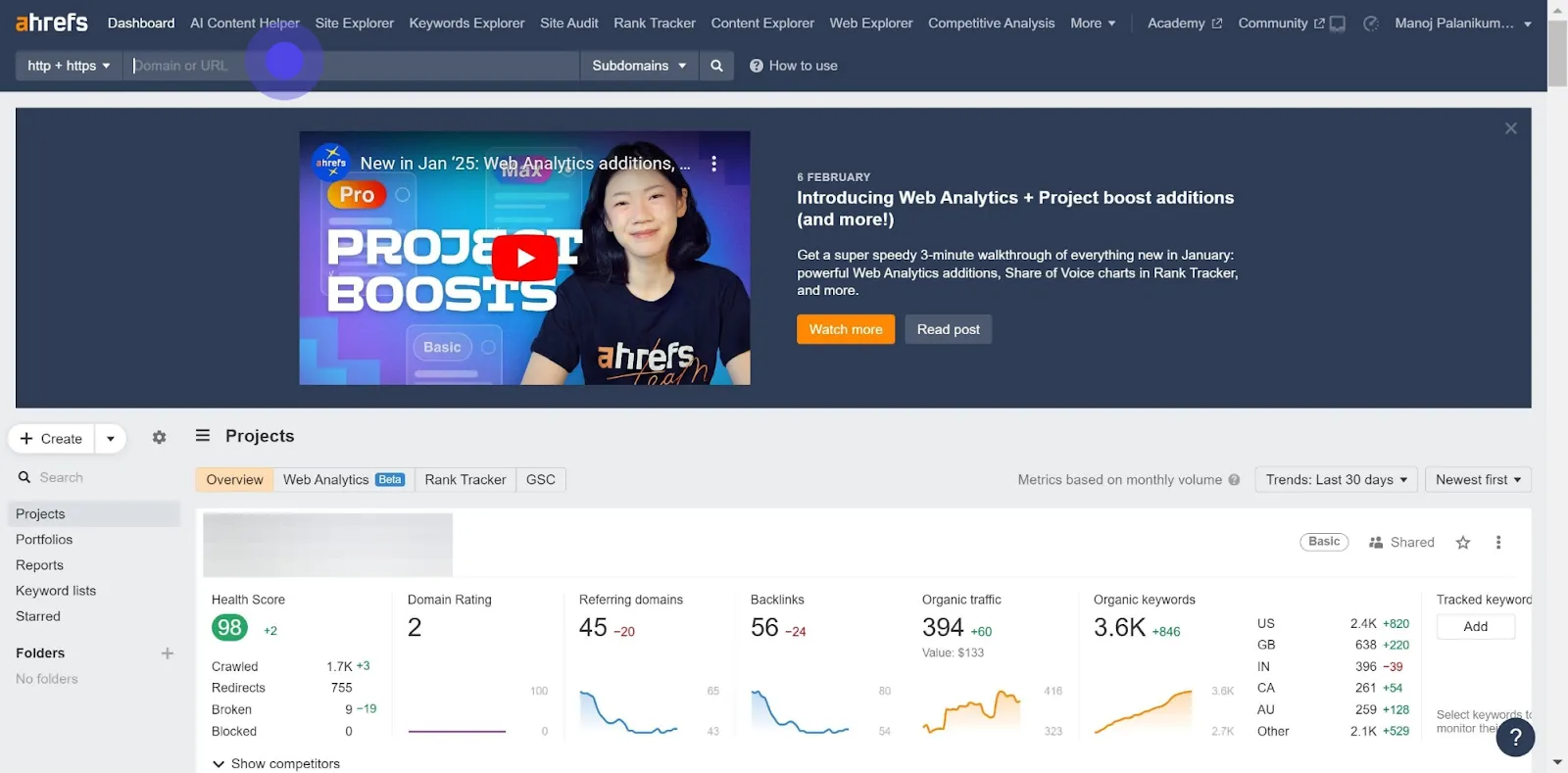1568x773 pixels.
Task: Open Content Explorer
Action: pos(762,24)
